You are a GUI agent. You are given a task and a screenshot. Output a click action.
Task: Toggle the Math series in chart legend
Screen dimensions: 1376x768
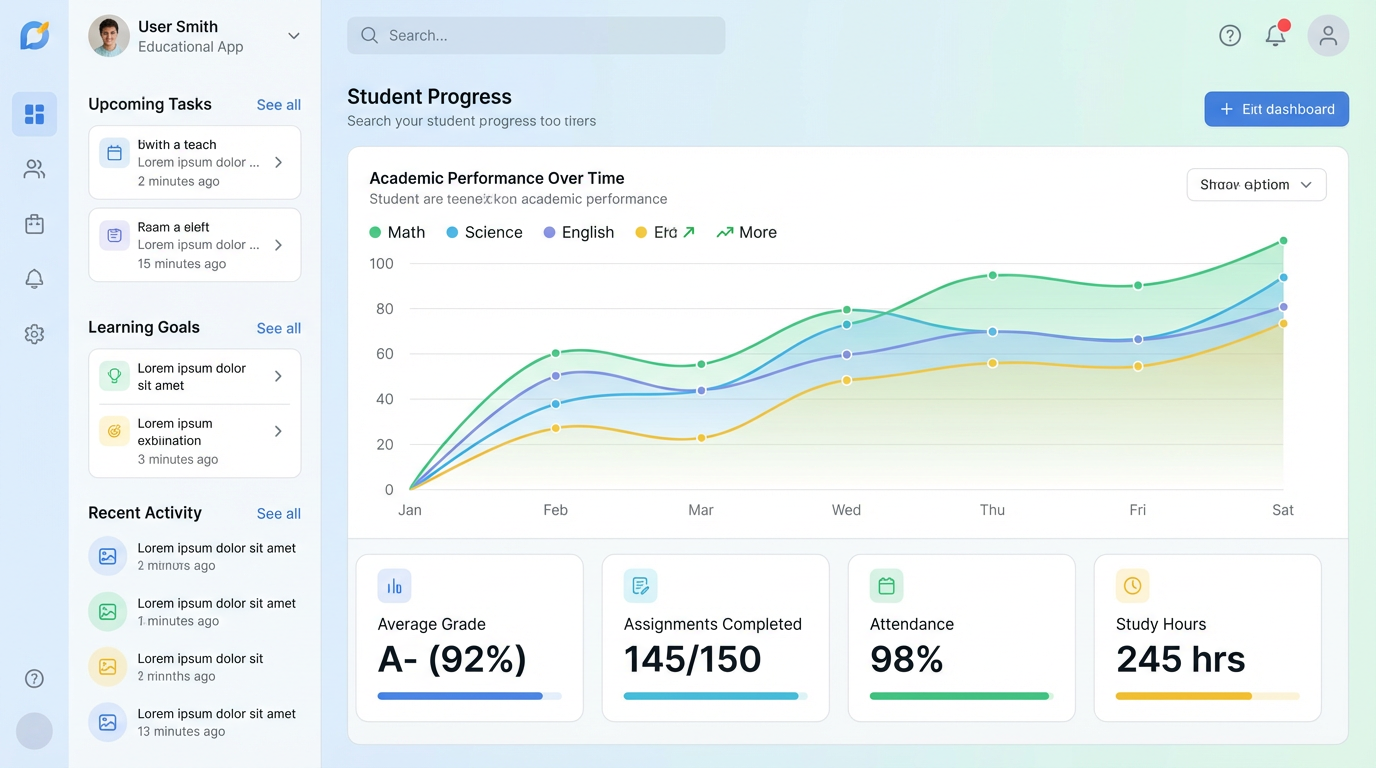[x=397, y=232]
